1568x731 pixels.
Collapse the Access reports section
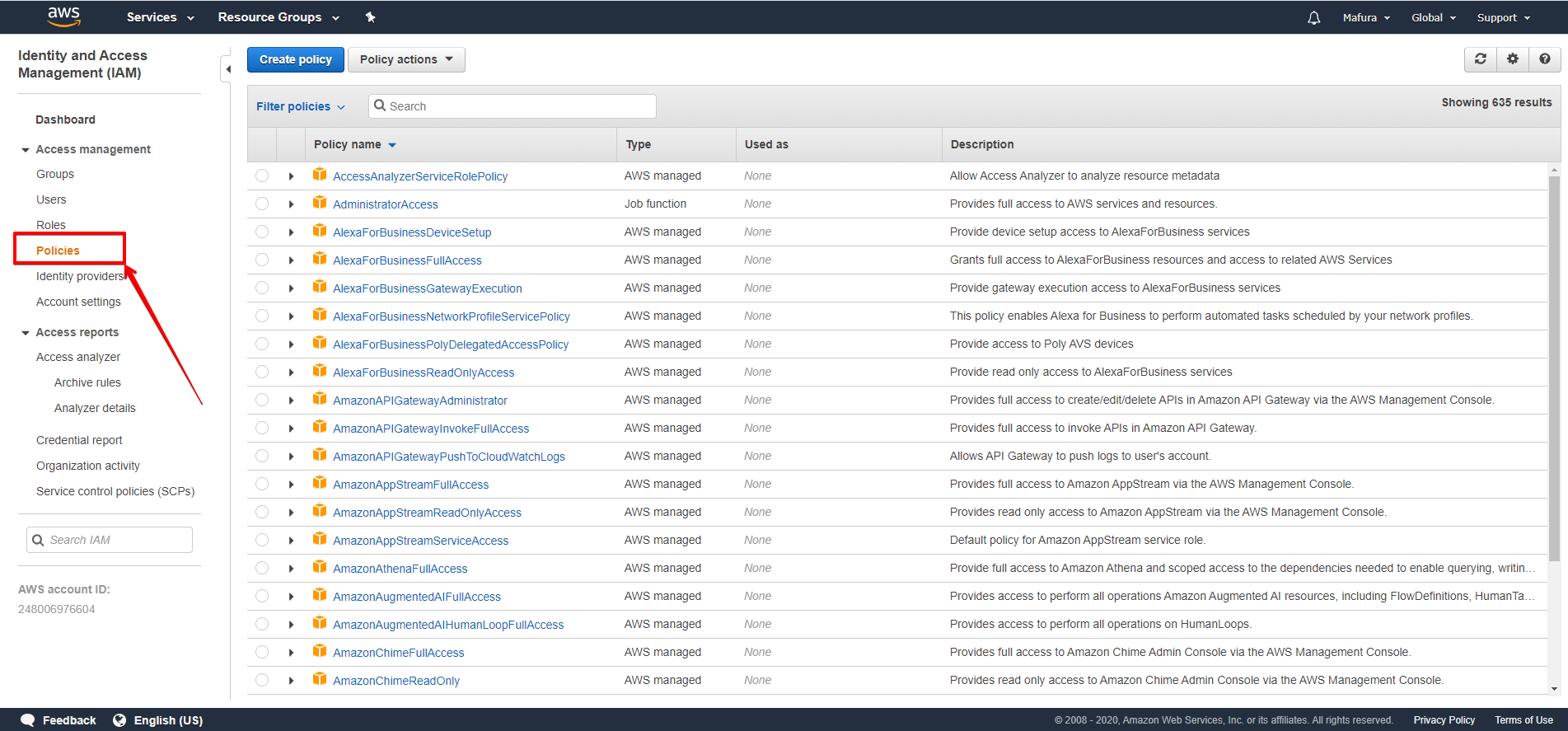[x=26, y=333]
